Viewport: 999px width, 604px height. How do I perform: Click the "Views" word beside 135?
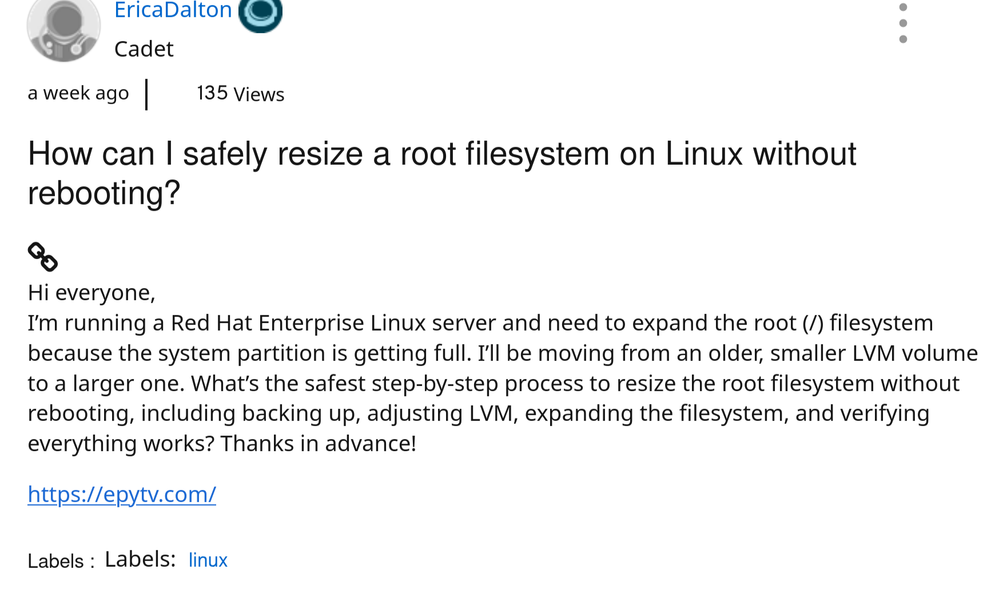tap(259, 94)
